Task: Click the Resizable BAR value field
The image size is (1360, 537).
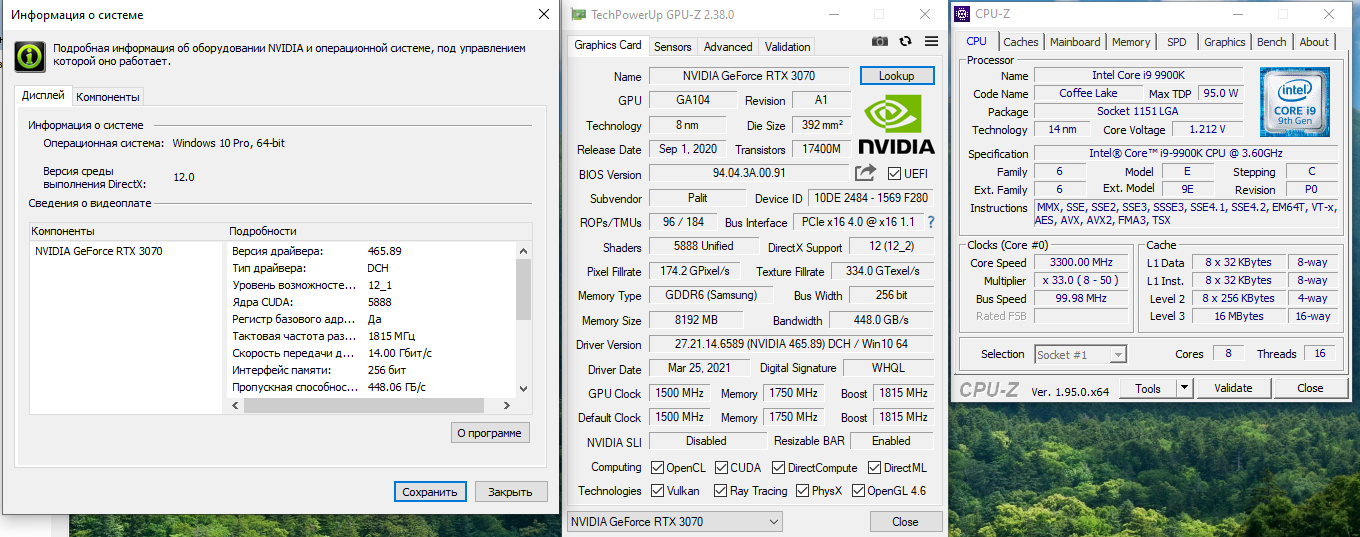Action: [891, 440]
